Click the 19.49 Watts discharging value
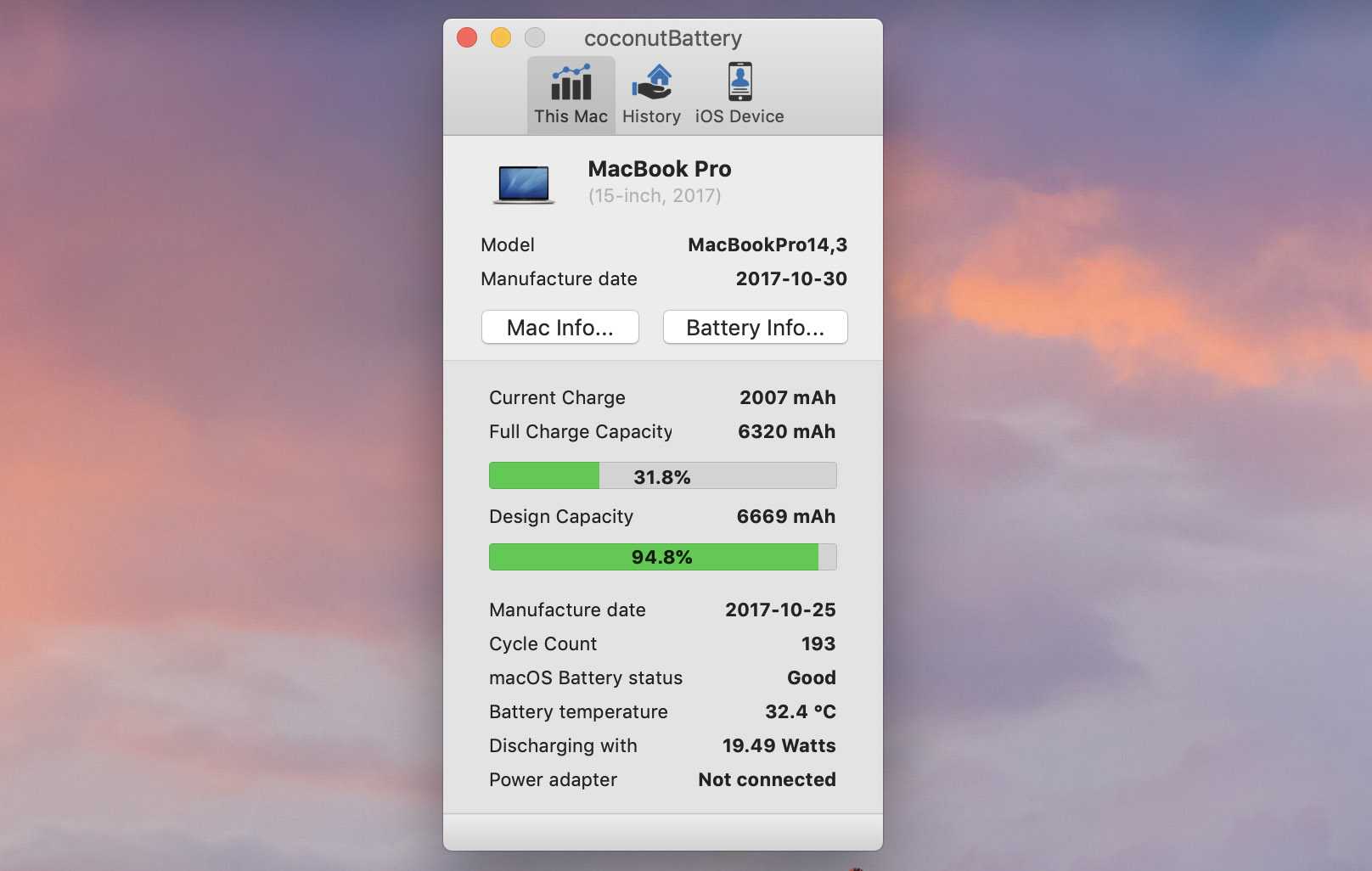Viewport: 1372px width, 871px height. [779, 746]
